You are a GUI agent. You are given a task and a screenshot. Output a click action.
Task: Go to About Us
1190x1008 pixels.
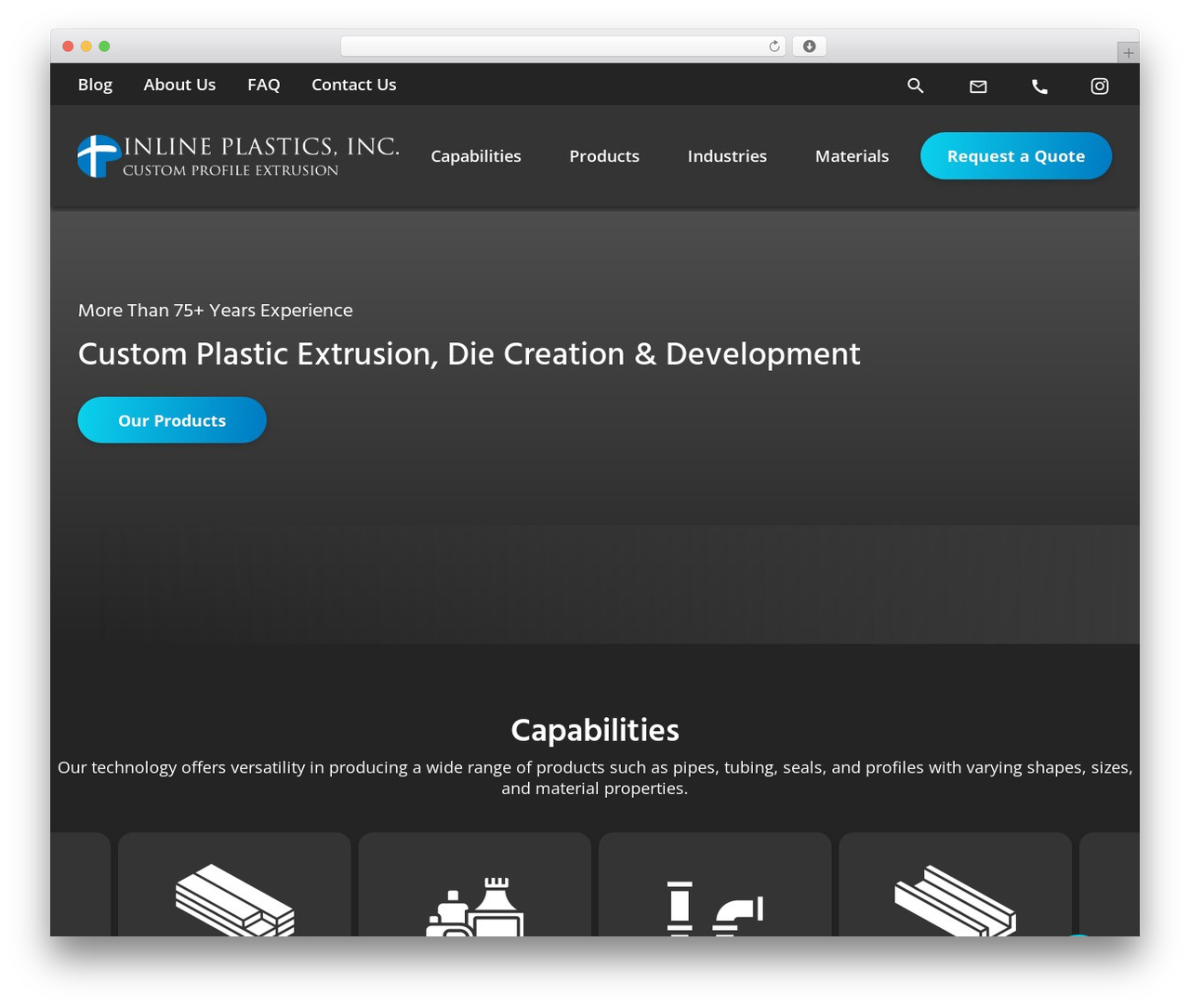[x=179, y=85]
